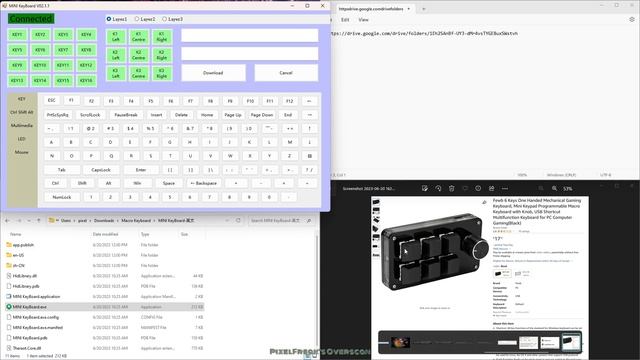Sort by the Name column header

click(16, 234)
